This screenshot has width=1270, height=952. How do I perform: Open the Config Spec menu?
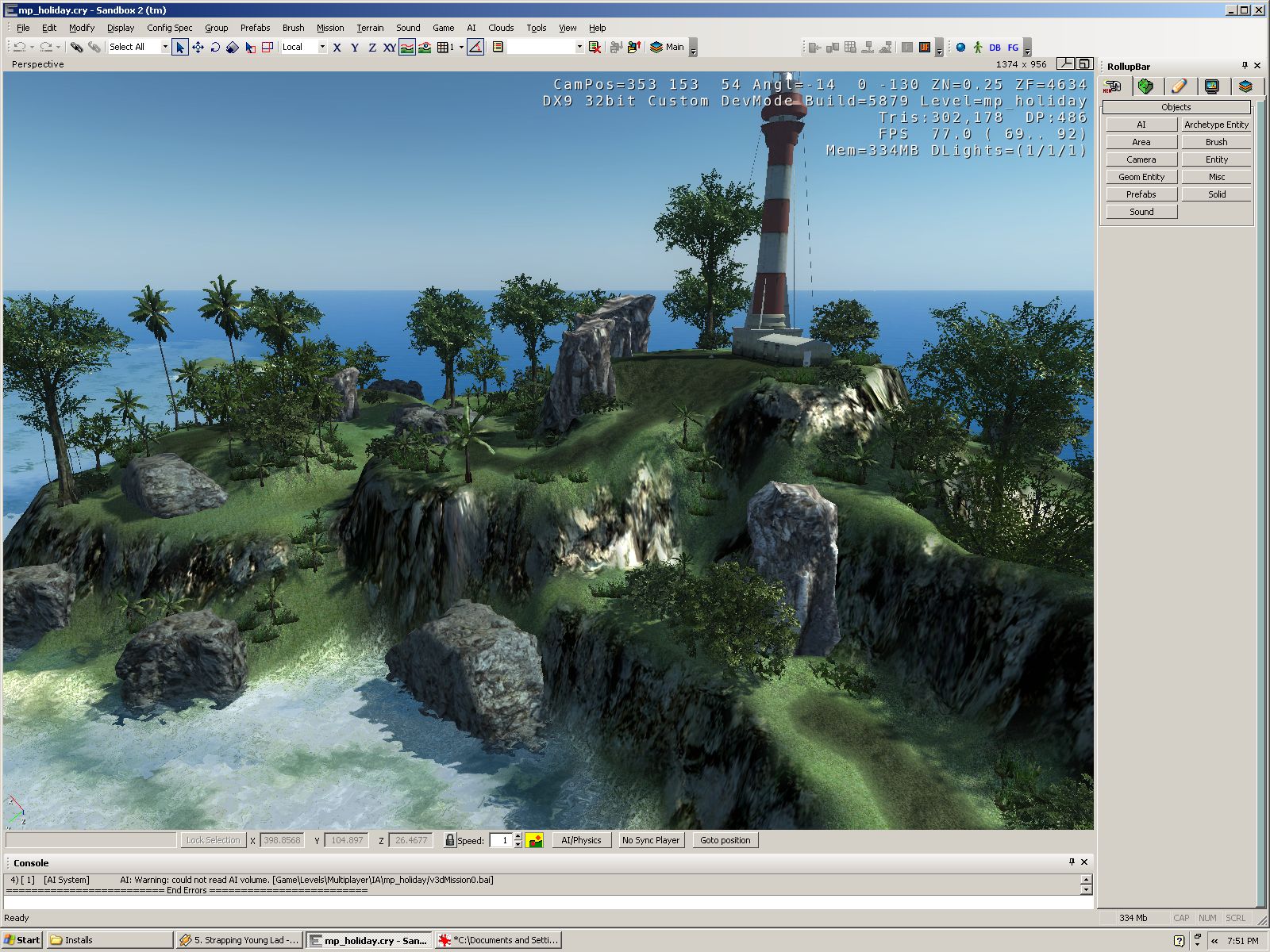coord(169,28)
